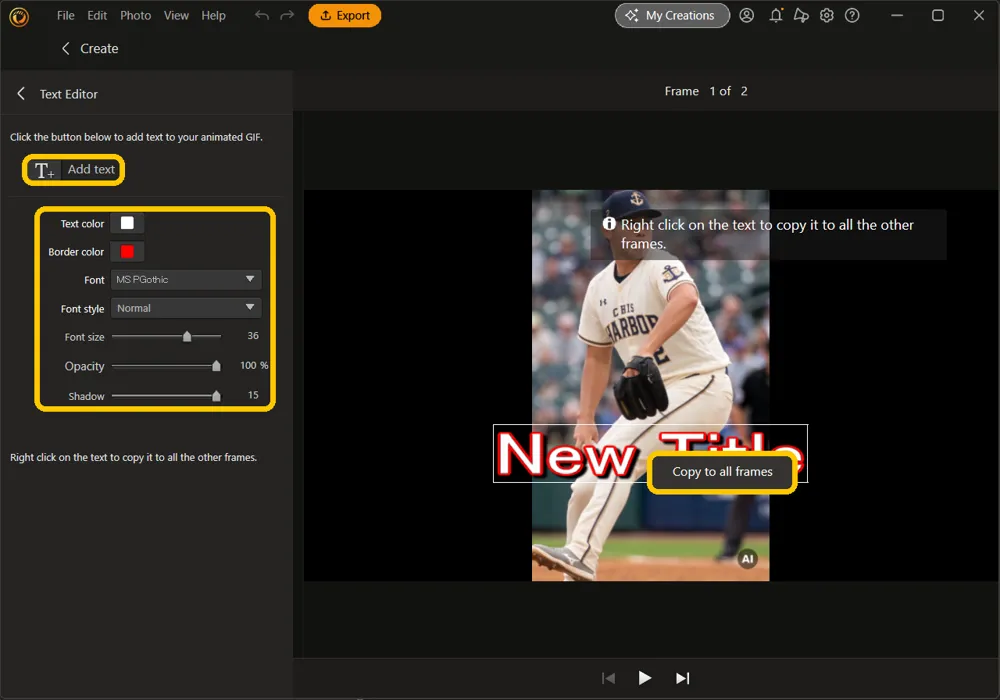Click the undo arrow icon

261,15
